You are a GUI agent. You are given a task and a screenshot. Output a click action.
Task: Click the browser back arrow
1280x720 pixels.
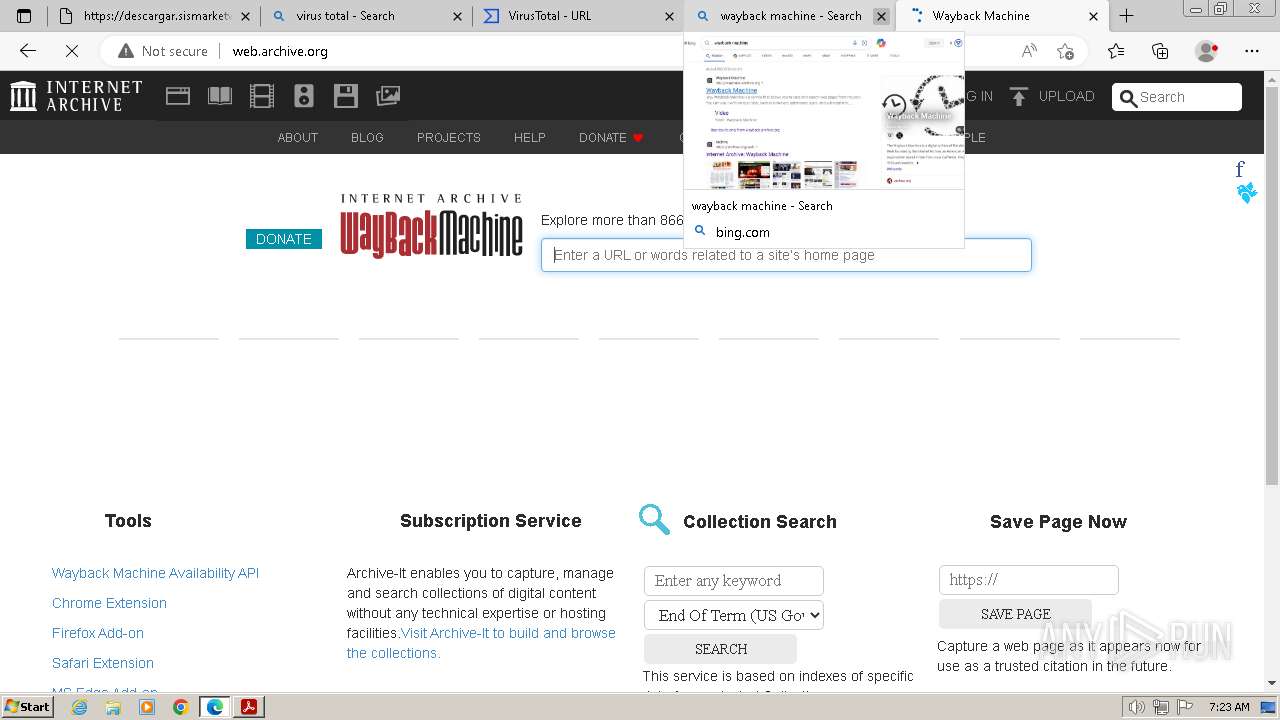click(28, 51)
